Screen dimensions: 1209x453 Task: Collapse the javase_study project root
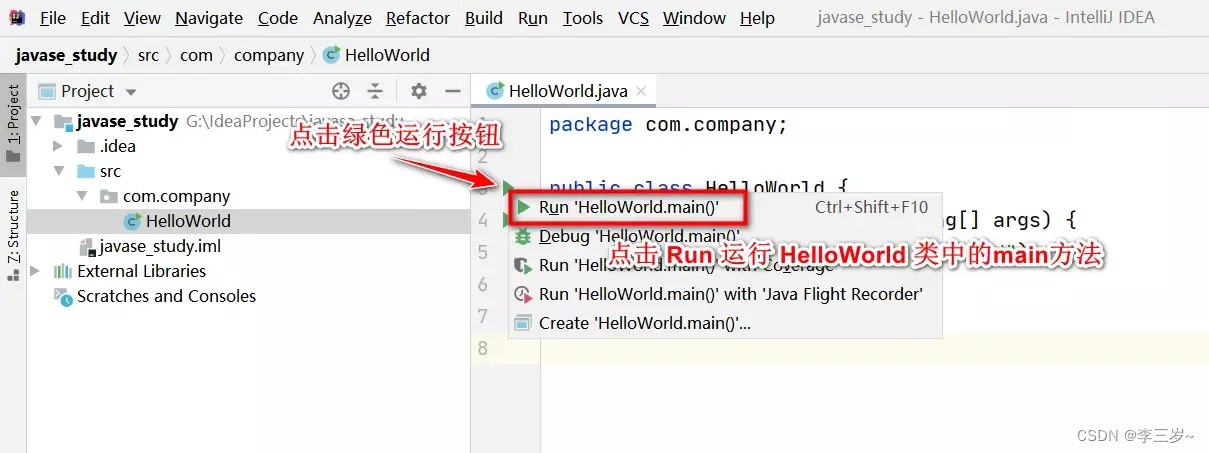(37, 121)
